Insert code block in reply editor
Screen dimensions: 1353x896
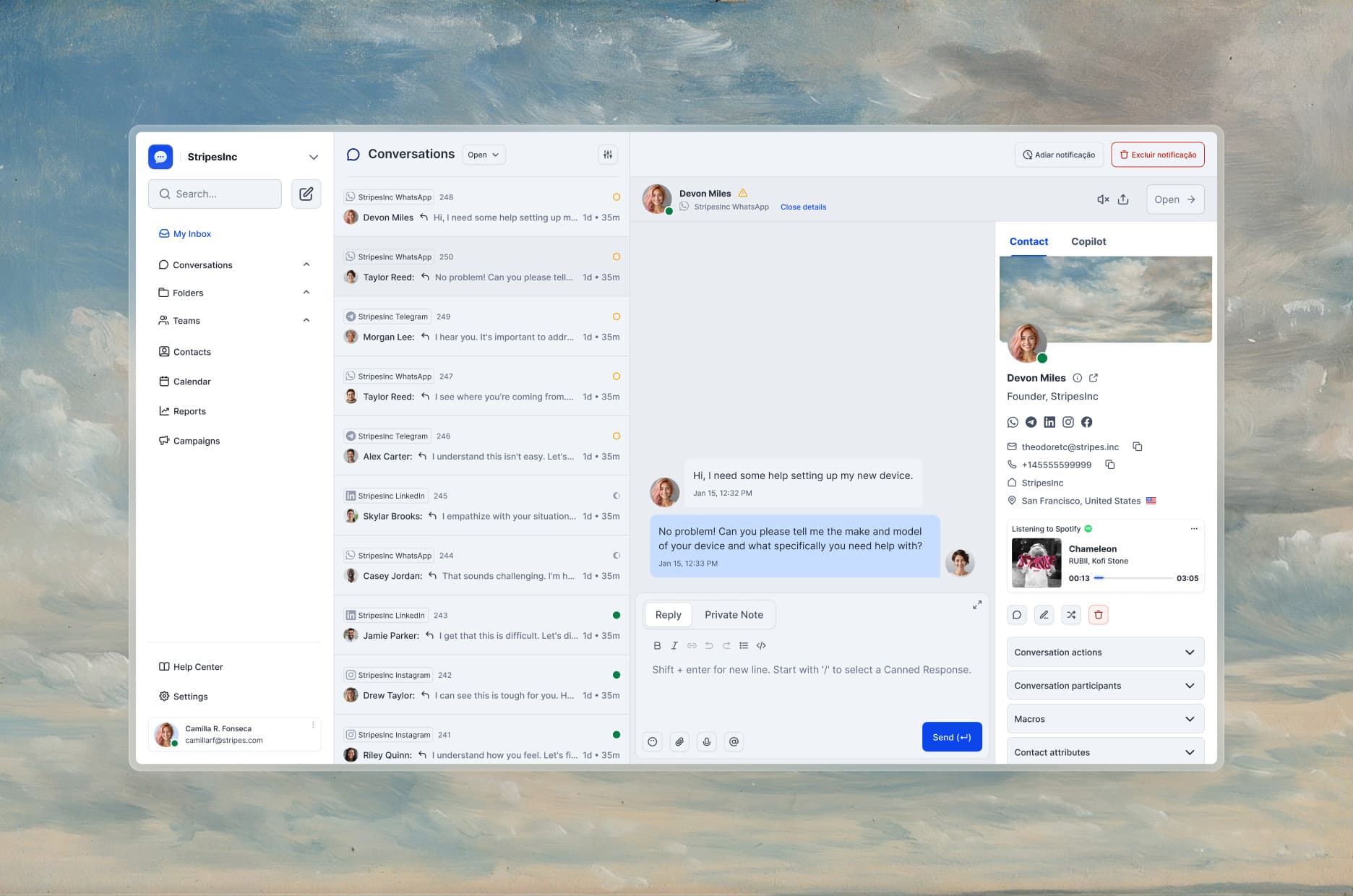pos(761,645)
